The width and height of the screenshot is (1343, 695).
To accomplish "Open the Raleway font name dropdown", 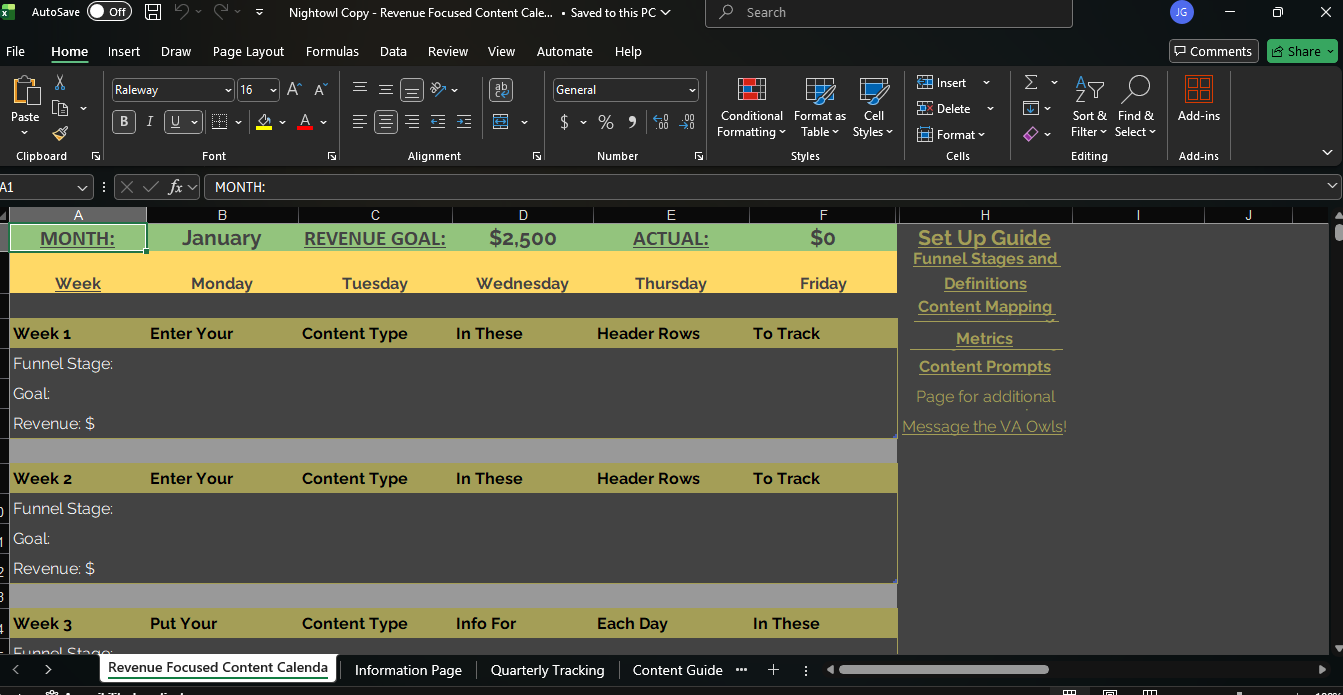I will click(x=228, y=90).
